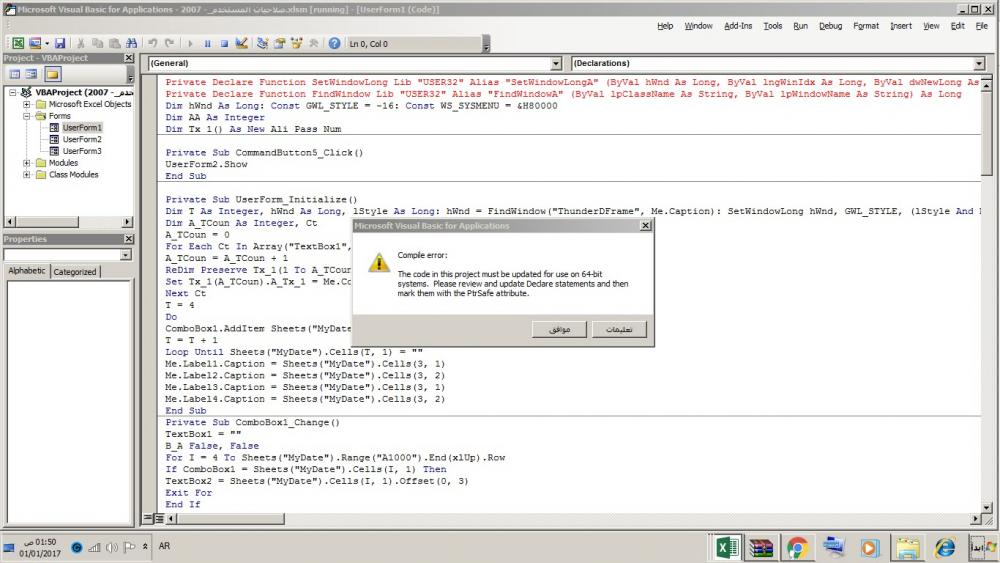Click the code window vertical scrollbar thumb

[x=987, y=131]
